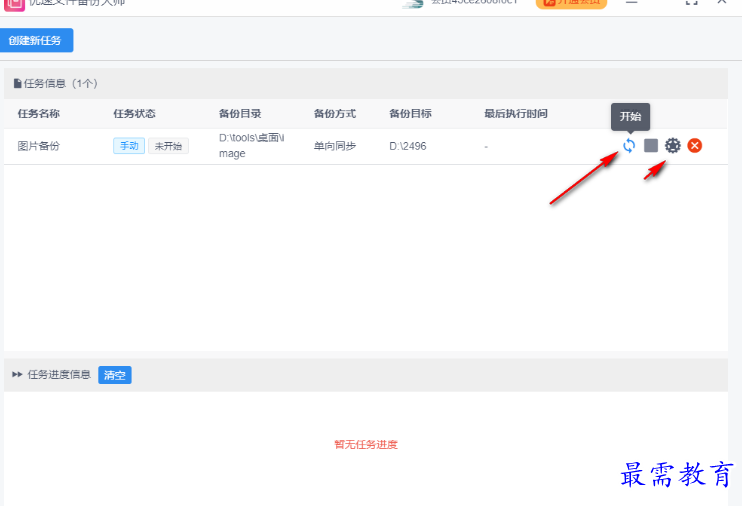Click the 创建新任务 button
This screenshot has width=742, height=506.
(37, 41)
